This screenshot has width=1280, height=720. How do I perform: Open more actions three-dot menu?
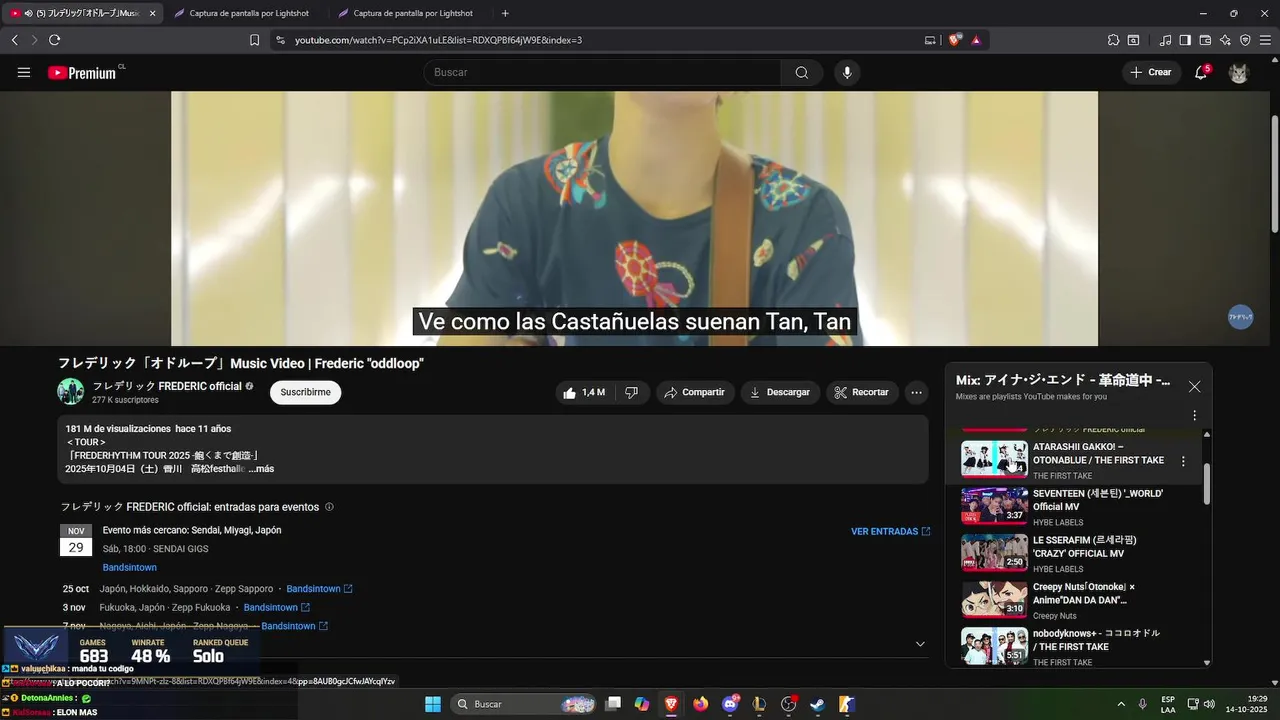pyautogui.click(x=916, y=392)
